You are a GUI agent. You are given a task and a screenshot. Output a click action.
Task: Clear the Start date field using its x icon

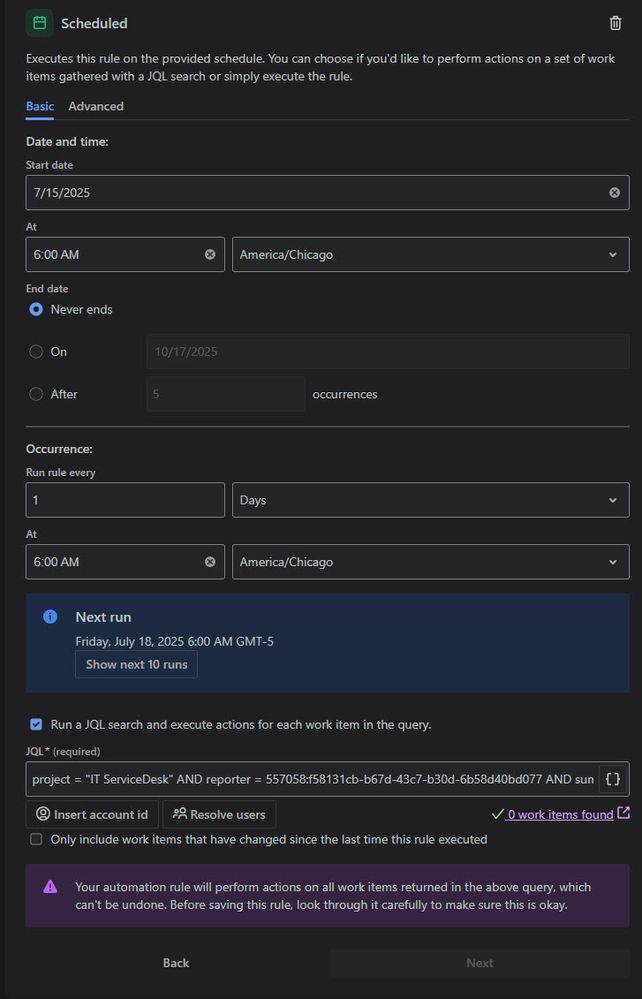click(x=613, y=192)
